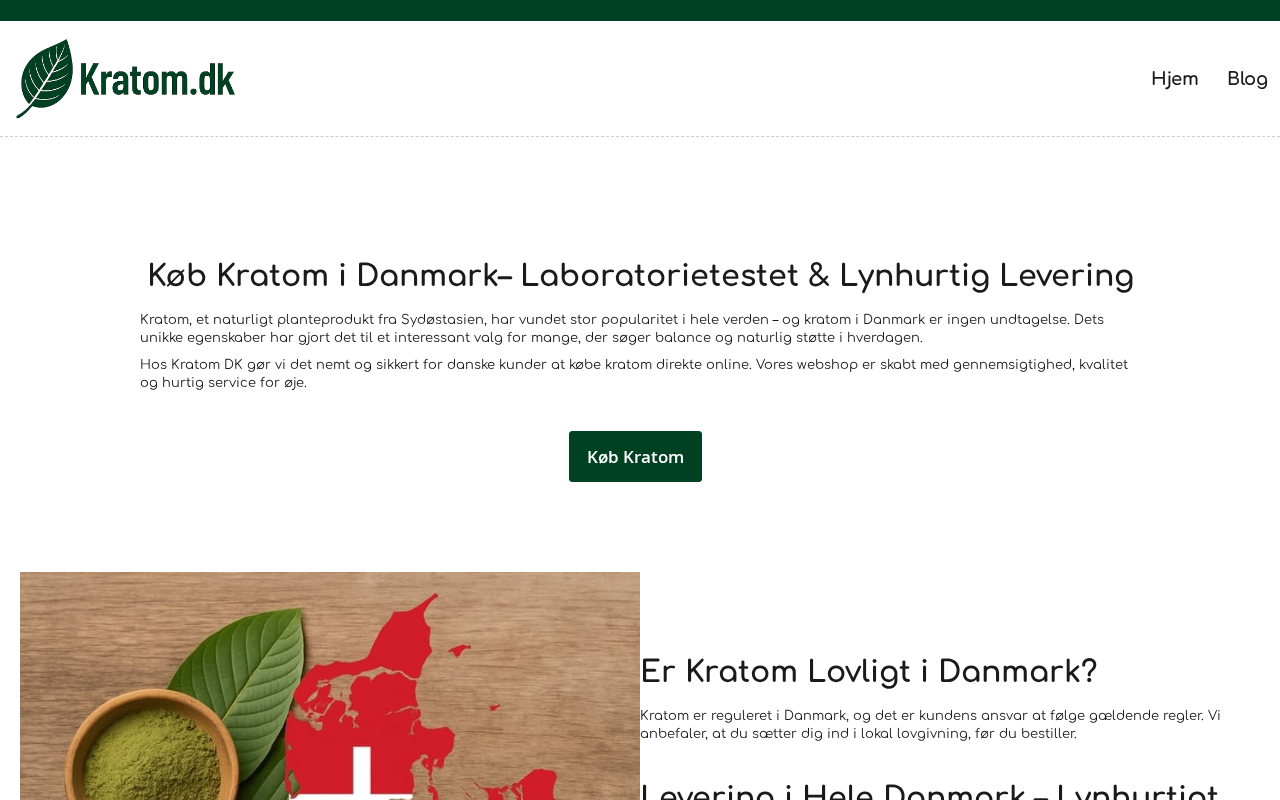
Task: Select the Laboratorietestet & Lynhurtig Levering heading
Action: click(640, 276)
